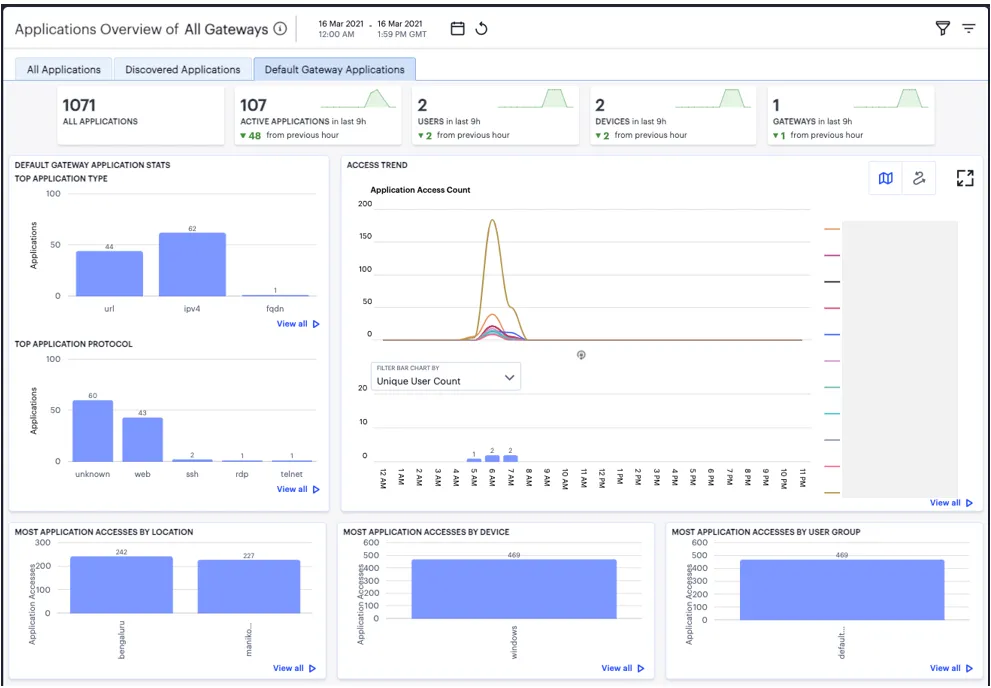Click View all for accesses by Location
This screenshot has height=688, width=991.
pyautogui.click(x=295, y=668)
